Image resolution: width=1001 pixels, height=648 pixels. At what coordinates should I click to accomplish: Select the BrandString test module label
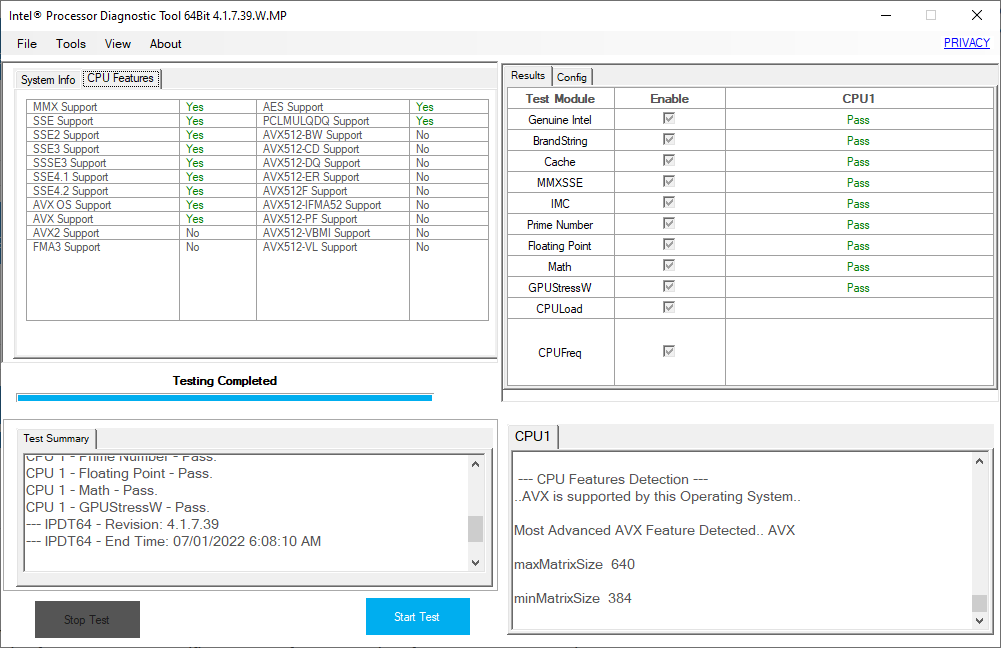(x=561, y=140)
